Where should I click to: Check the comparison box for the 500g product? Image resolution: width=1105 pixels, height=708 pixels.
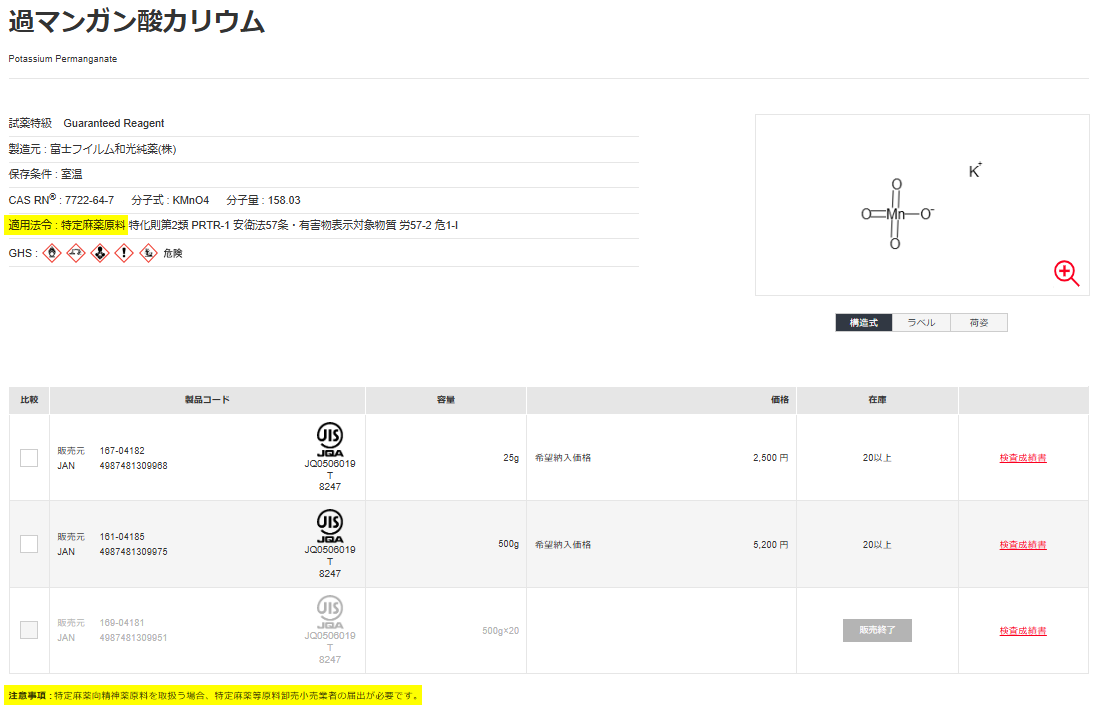(x=29, y=544)
